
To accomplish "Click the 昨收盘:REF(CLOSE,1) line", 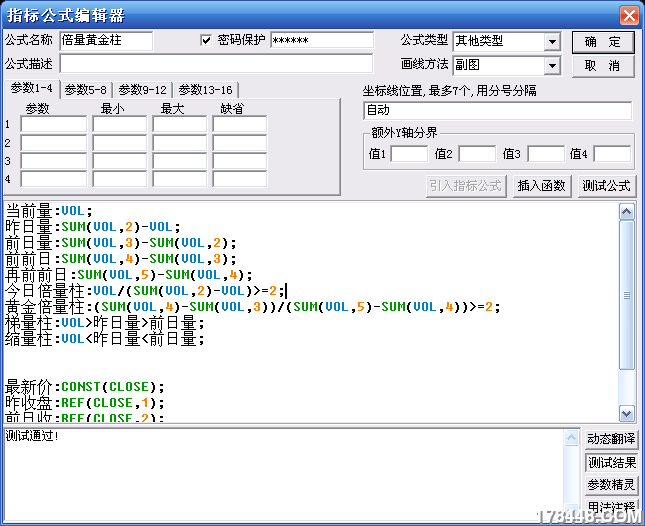I will [84, 403].
